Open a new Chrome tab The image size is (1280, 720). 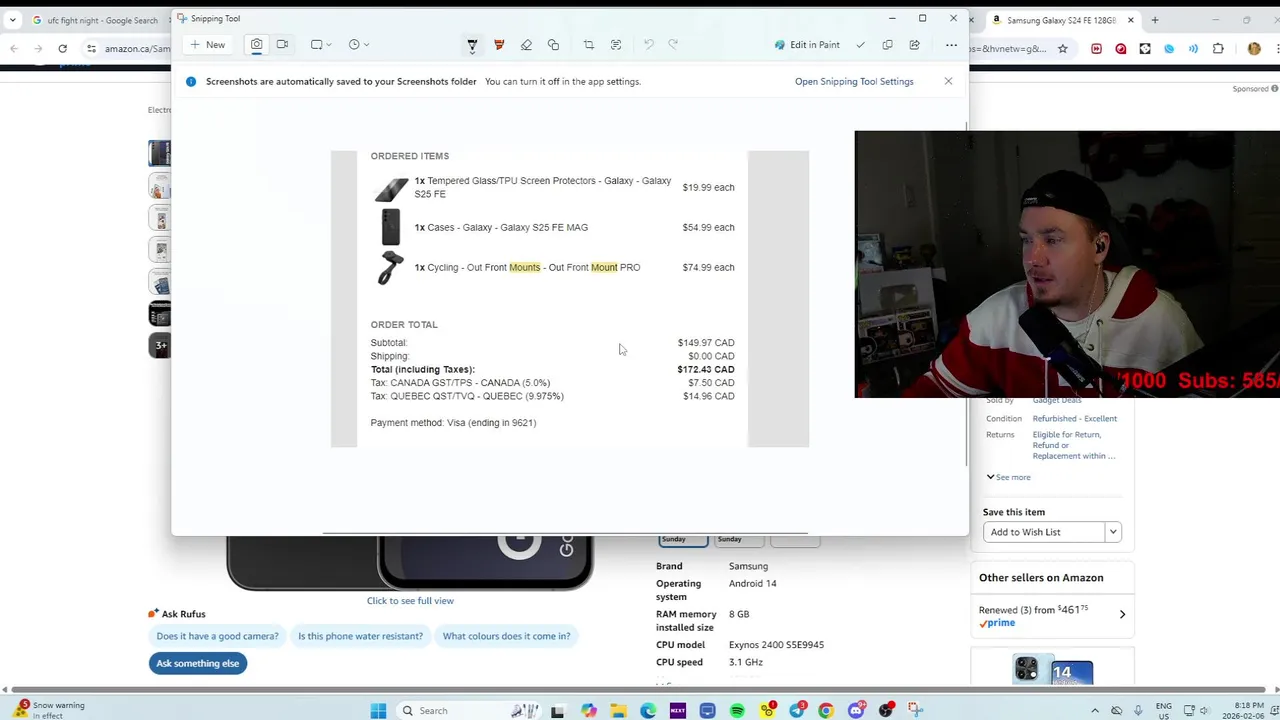tap(1154, 20)
